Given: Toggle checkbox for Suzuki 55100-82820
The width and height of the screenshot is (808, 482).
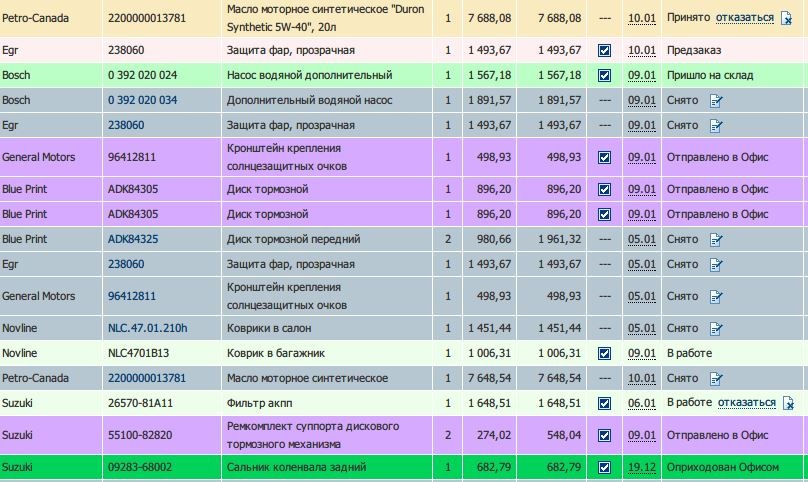Looking at the screenshot, I should (604, 435).
